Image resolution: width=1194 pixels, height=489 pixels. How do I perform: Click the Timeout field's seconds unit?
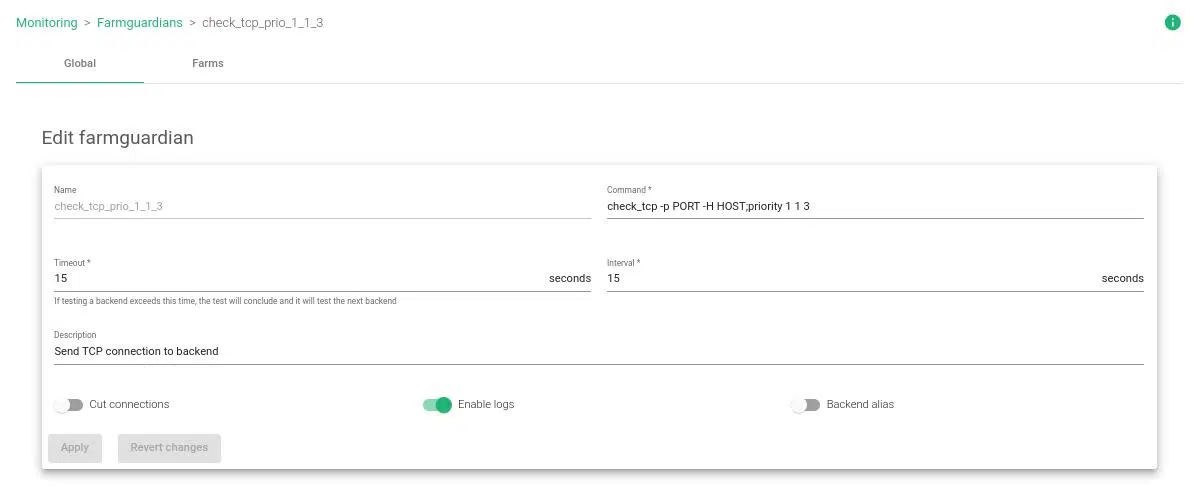click(x=570, y=278)
